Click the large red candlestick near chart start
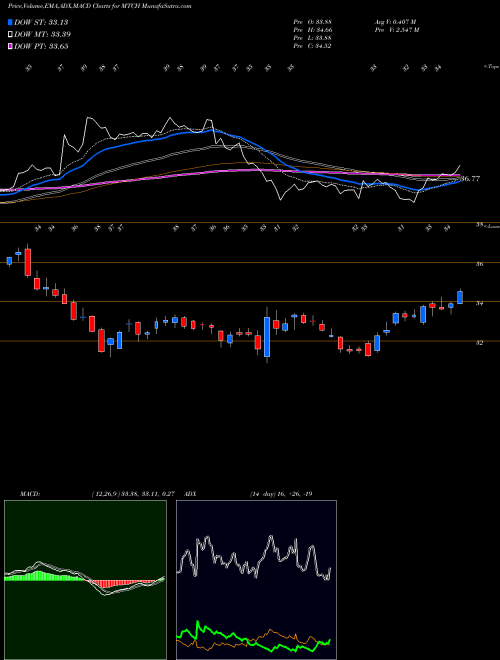Screen dimensions: 500x660 (x=28, y=261)
